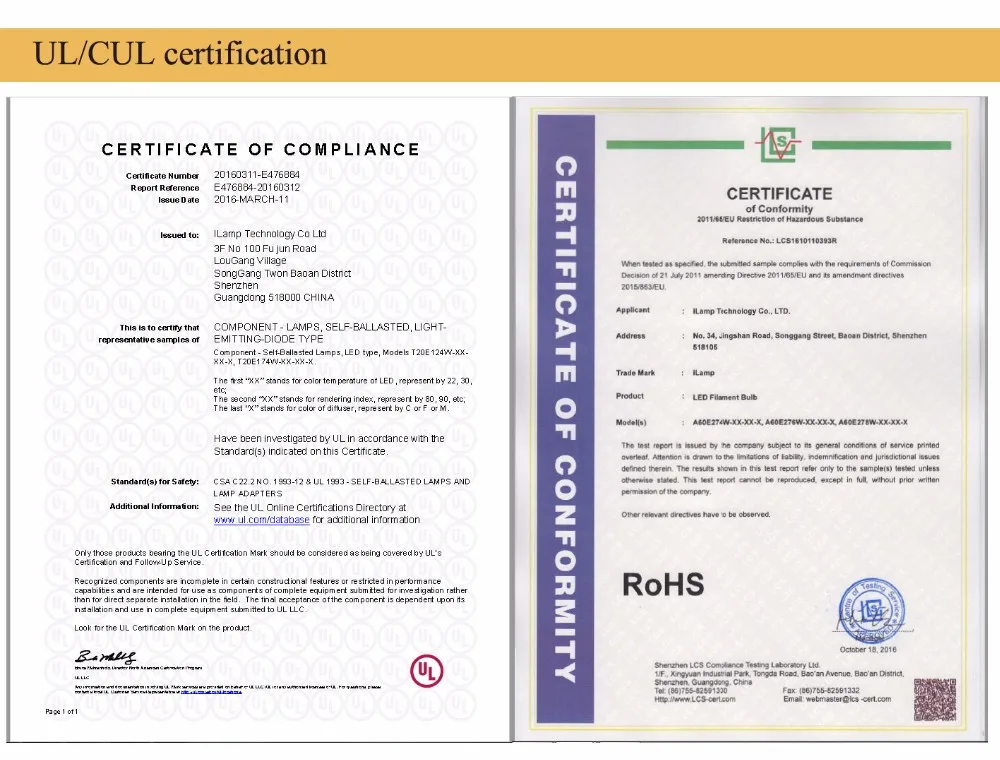Click the 'Trade Mark' field label

click(635, 373)
